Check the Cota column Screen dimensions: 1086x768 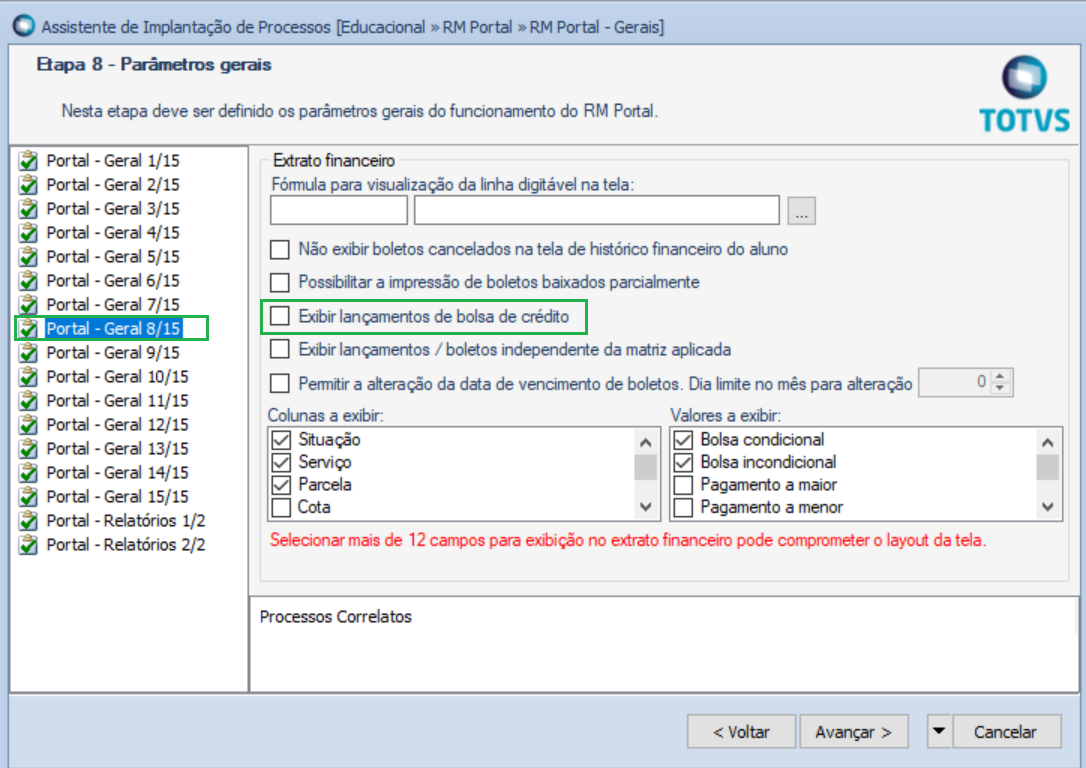pyautogui.click(x=281, y=508)
